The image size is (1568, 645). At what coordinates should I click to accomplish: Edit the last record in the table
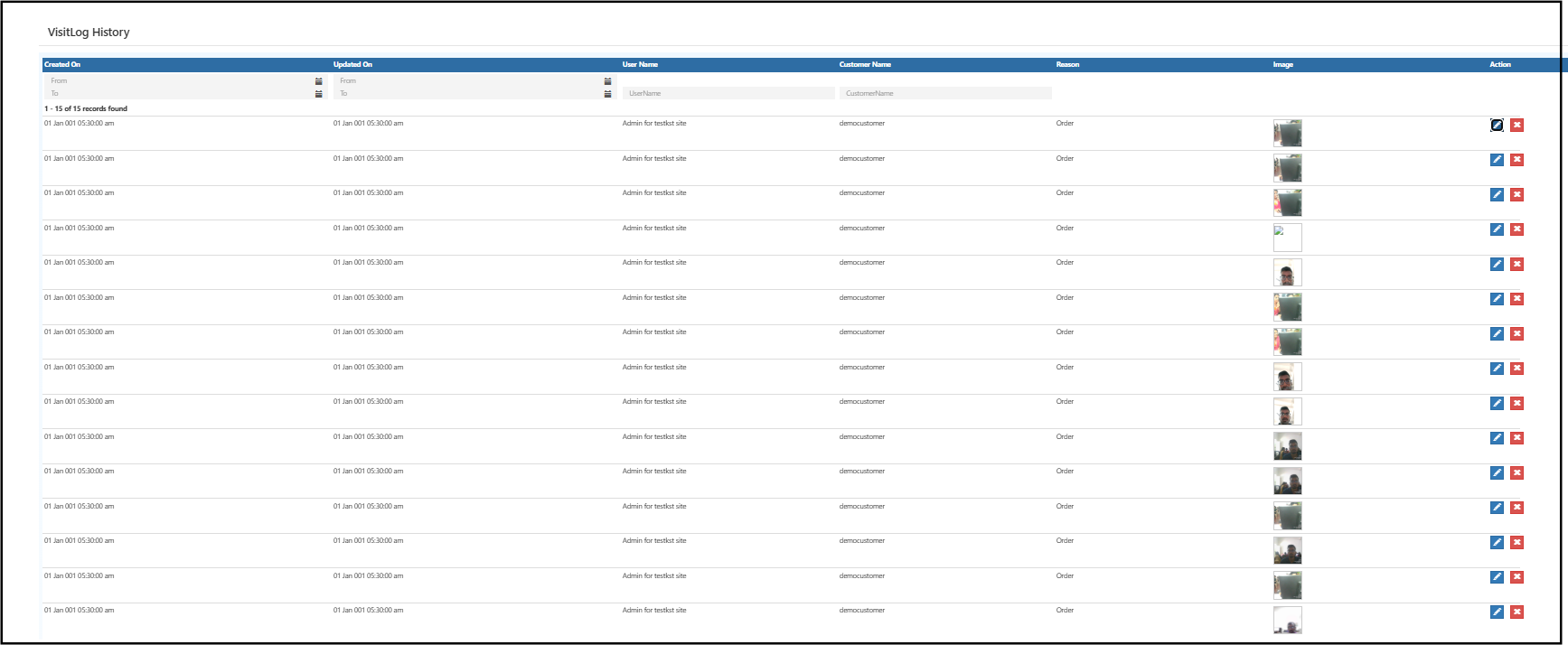pos(1497,612)
